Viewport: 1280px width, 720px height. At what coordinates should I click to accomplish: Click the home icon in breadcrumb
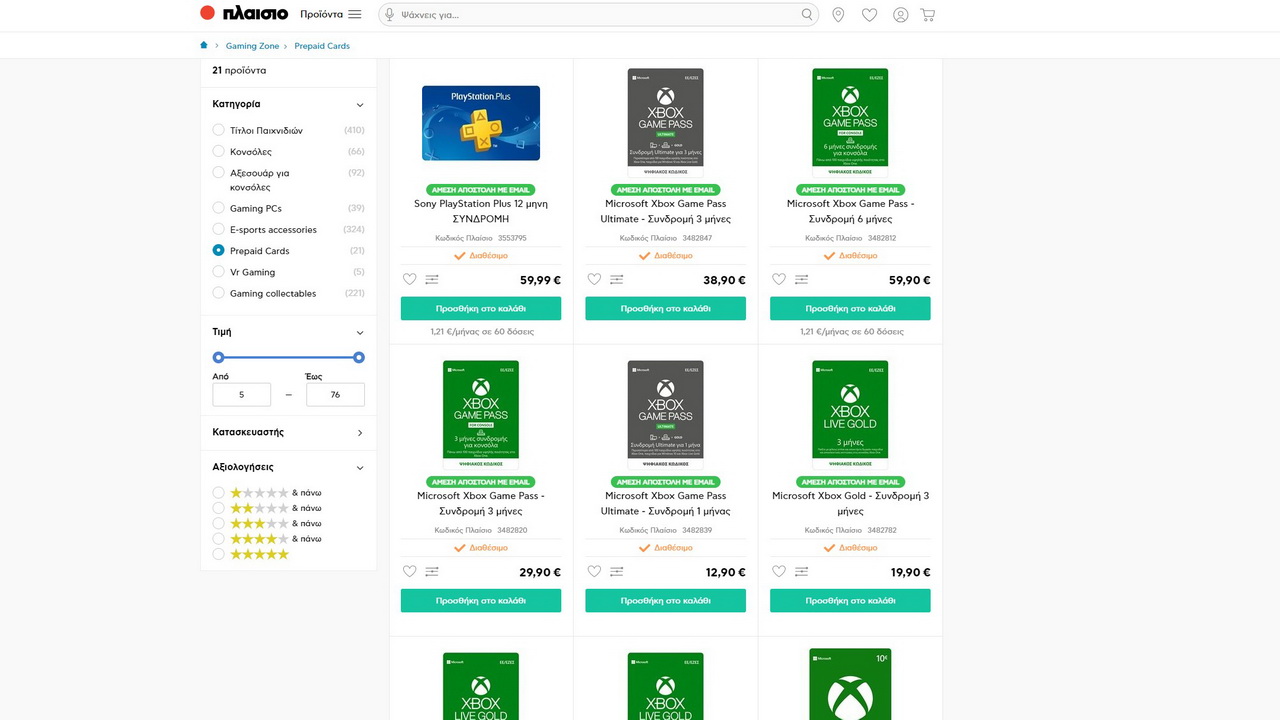pyautogui.click(x=205, y=45)
